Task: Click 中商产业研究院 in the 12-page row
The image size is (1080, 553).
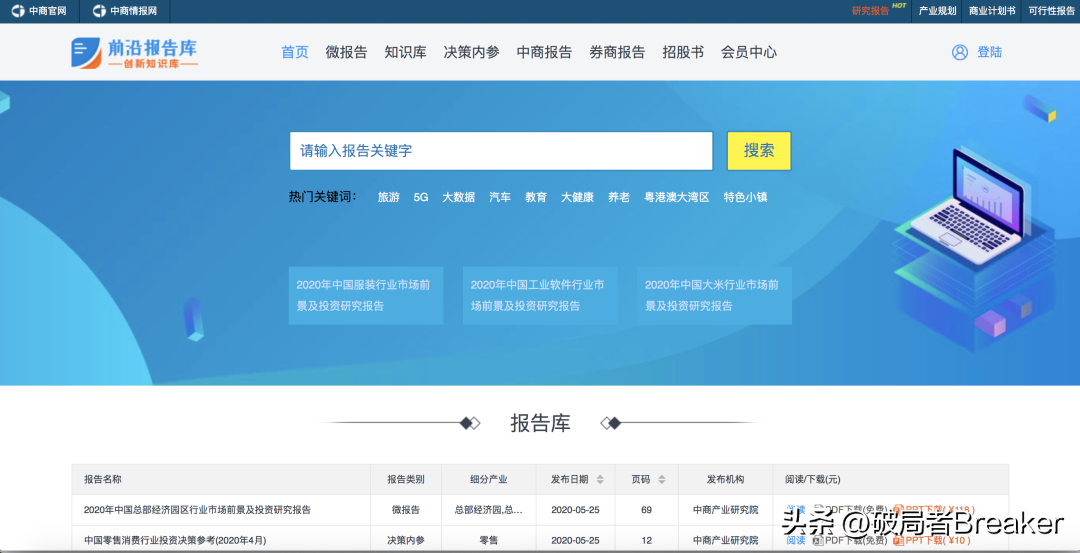Action: coord(725,541)
